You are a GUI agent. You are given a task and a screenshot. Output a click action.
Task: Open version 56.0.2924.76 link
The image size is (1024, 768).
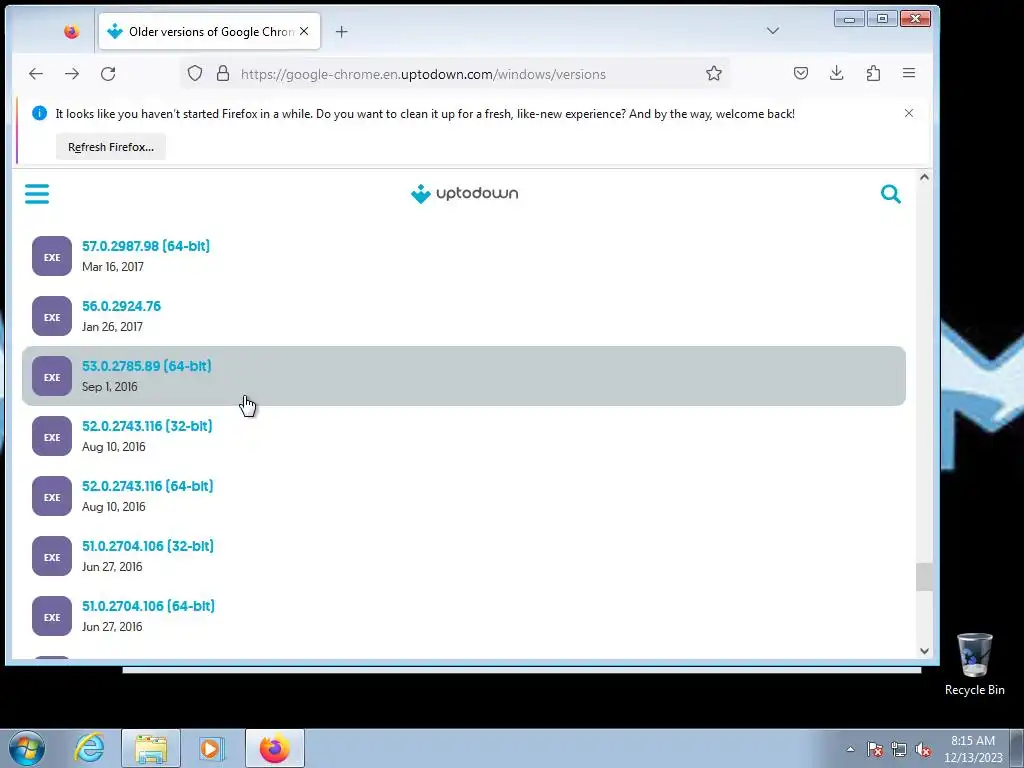coord(121,306)
